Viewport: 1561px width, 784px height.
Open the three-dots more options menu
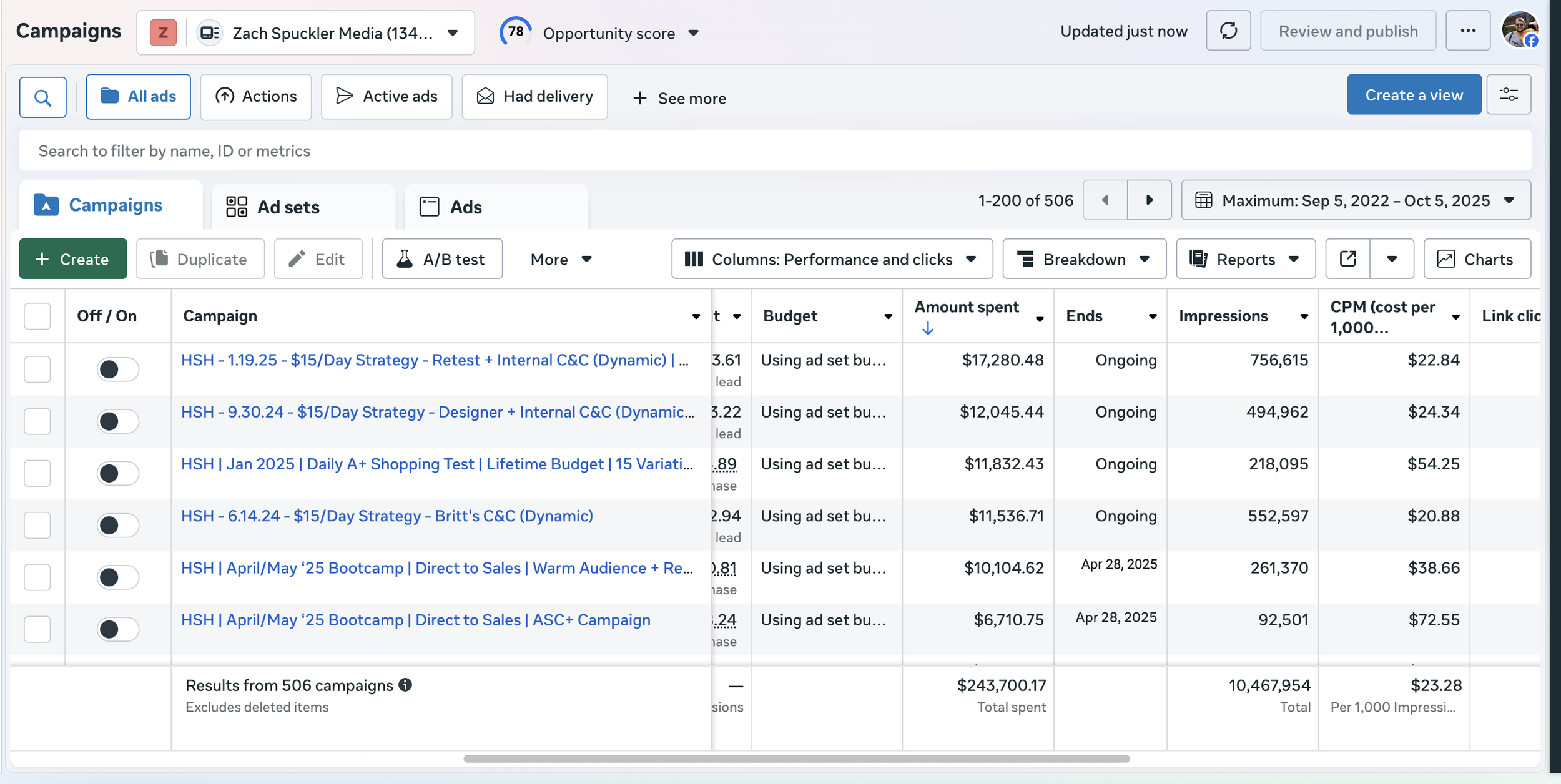click(1467, 31)
